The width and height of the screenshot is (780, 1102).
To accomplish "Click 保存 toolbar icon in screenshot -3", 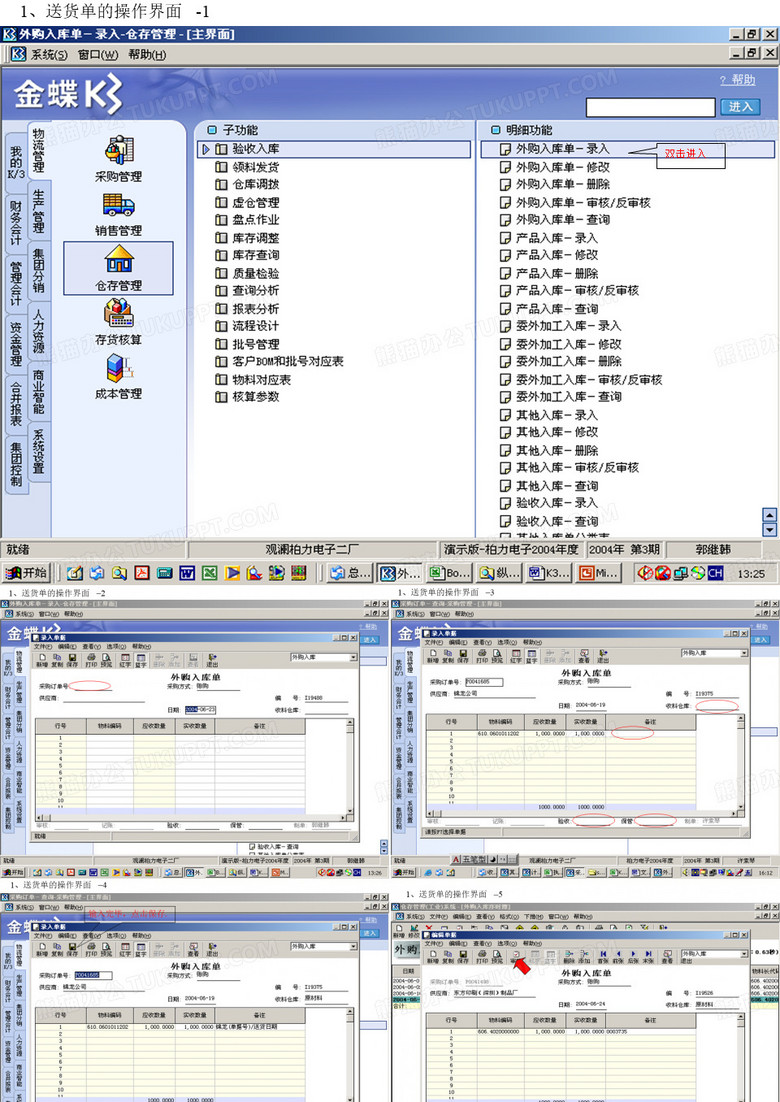I will pyautogui.click(x=463, y=655).
